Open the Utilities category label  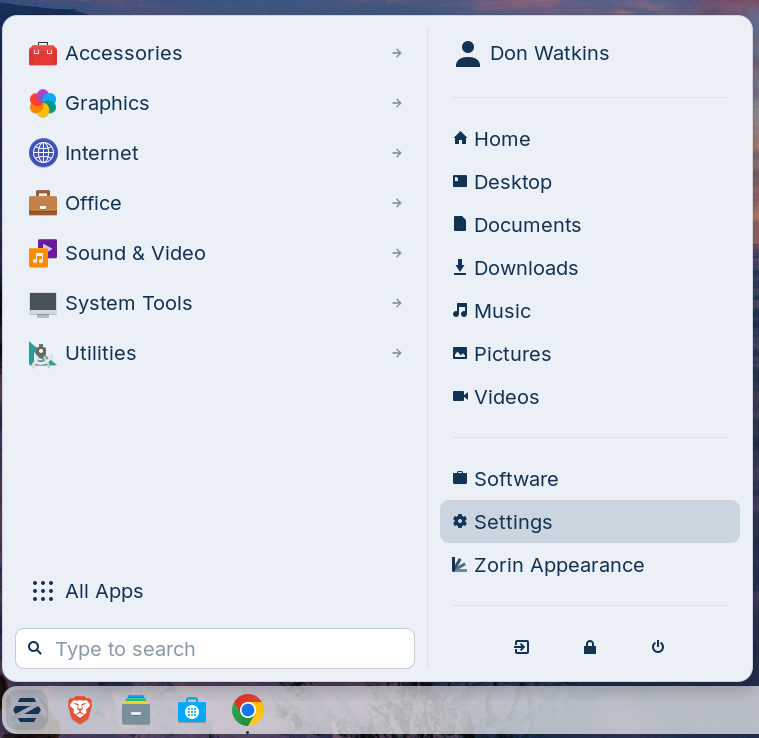(101, 353)
